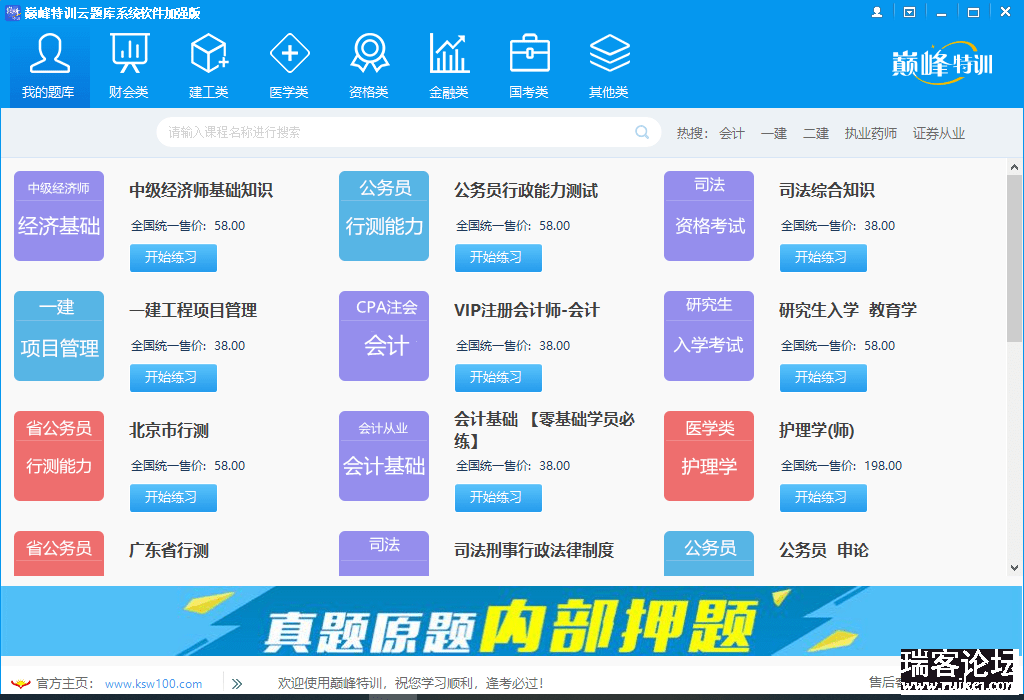
Task: Start practice for 中级经济师基础知识
Action: coord(173,257)
